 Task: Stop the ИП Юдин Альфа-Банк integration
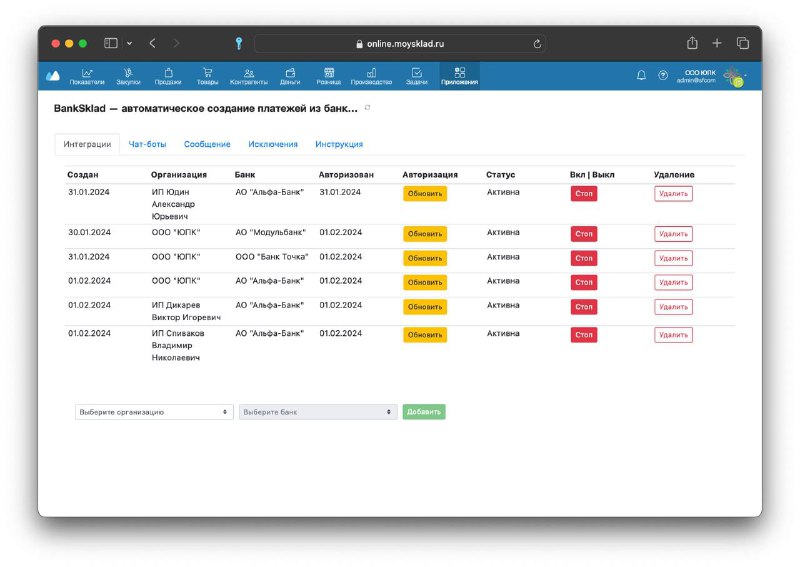pos(584,193)
